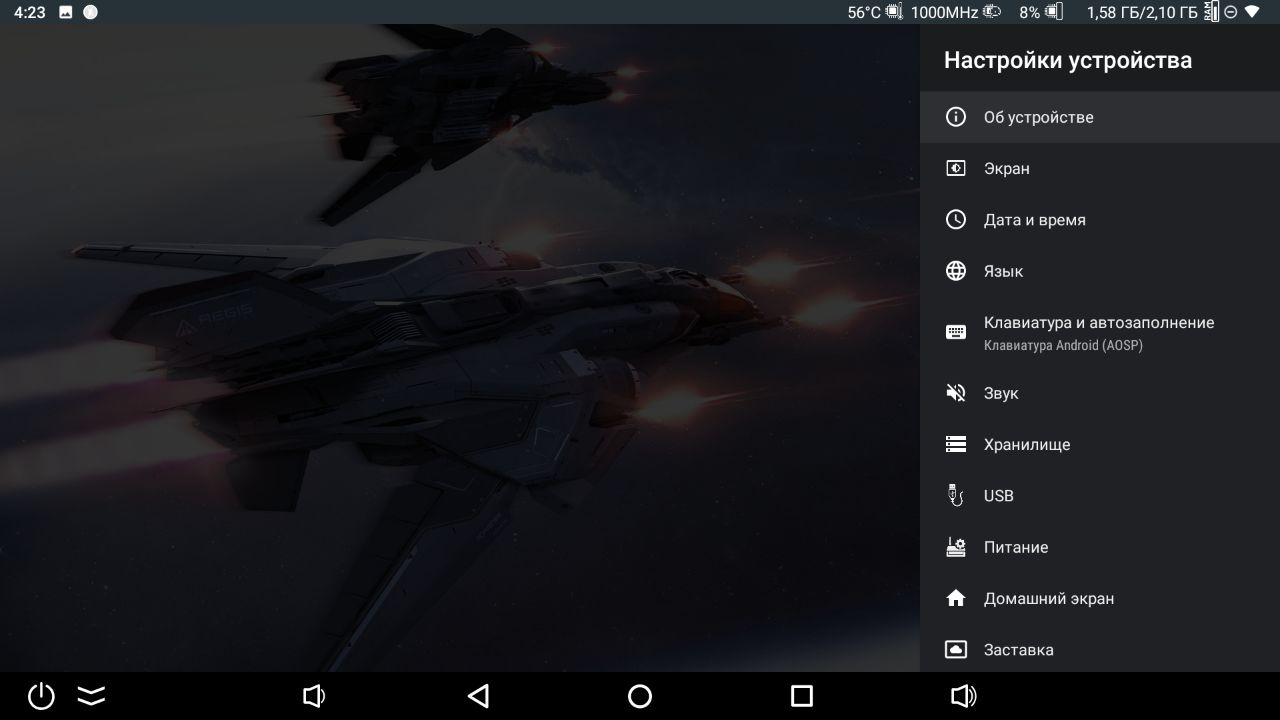Tap the keyboard icon for Клавиатура и автозаполнение

point(956,333)
